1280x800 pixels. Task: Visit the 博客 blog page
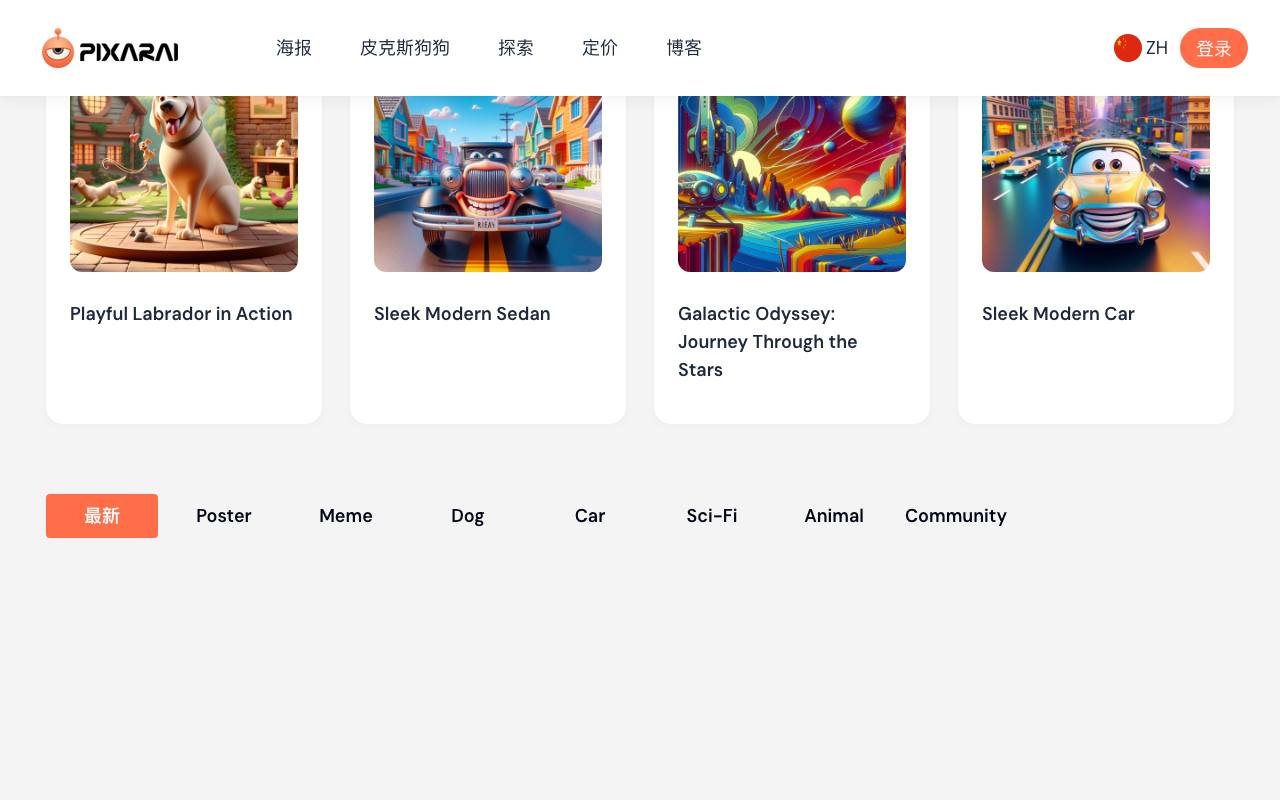pyautogui.click(x=684, y=48)
